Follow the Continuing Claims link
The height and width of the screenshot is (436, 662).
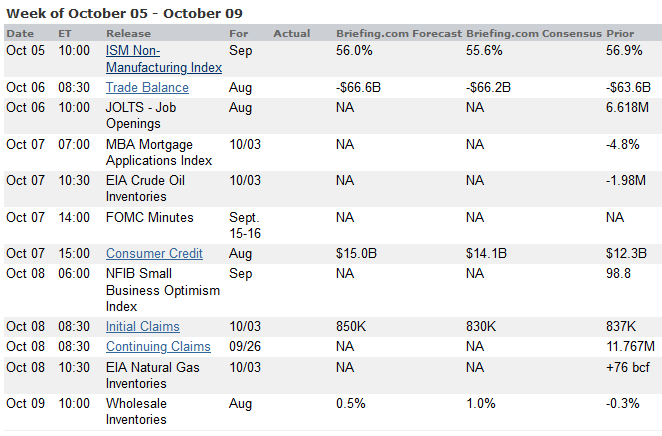pyautogui.click(x=158, y=347)
